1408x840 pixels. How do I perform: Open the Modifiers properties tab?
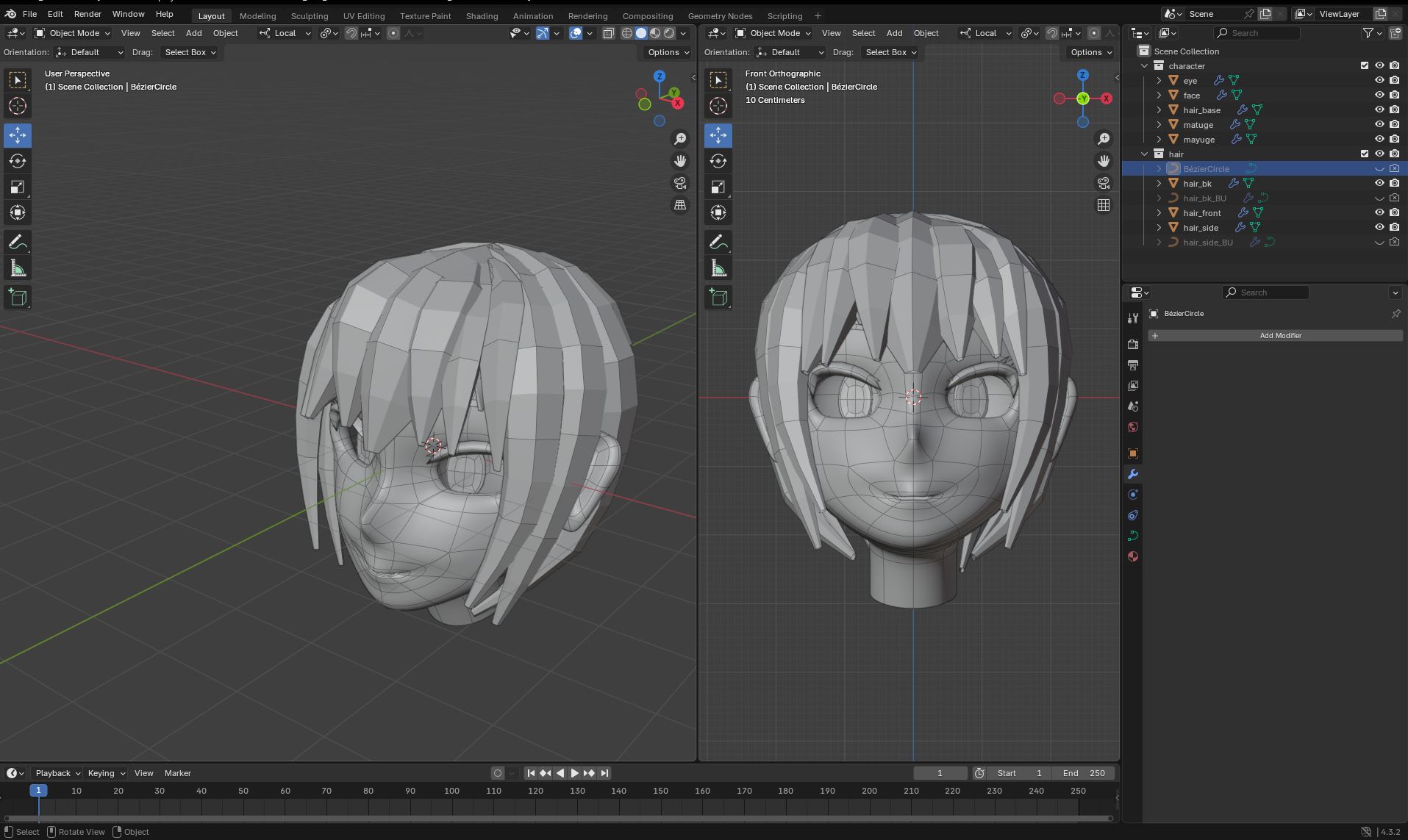[1133, 474]
